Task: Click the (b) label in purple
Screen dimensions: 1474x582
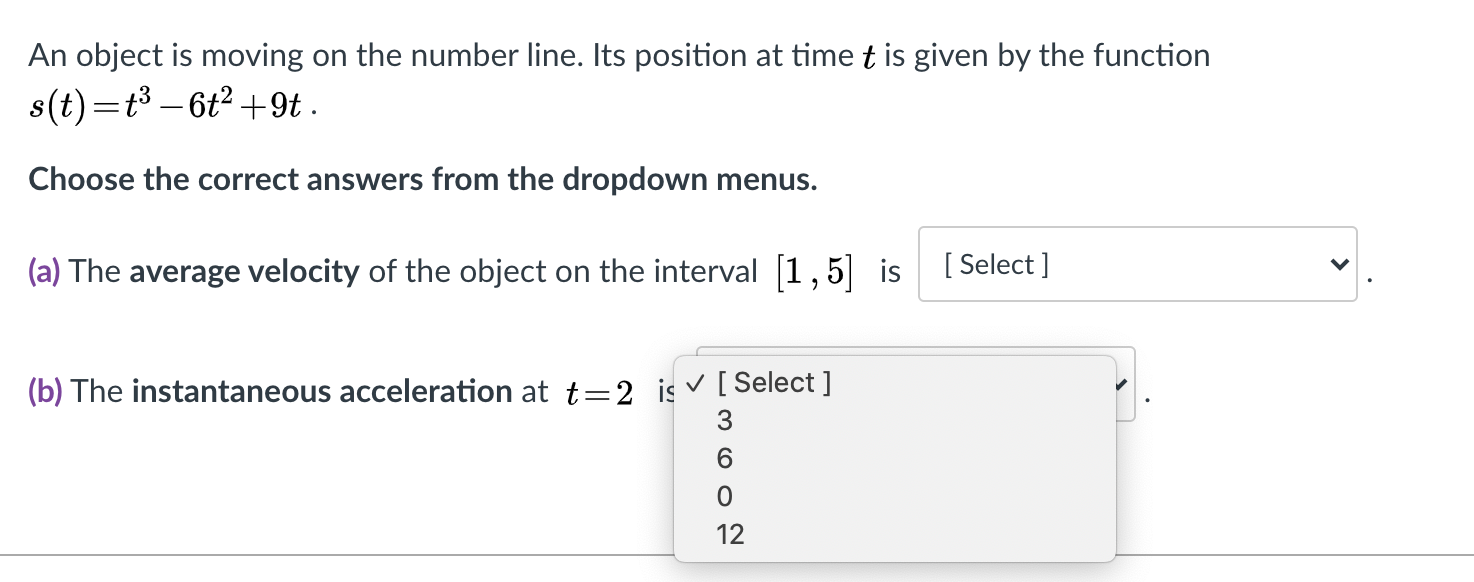Action: coord(45,391)
